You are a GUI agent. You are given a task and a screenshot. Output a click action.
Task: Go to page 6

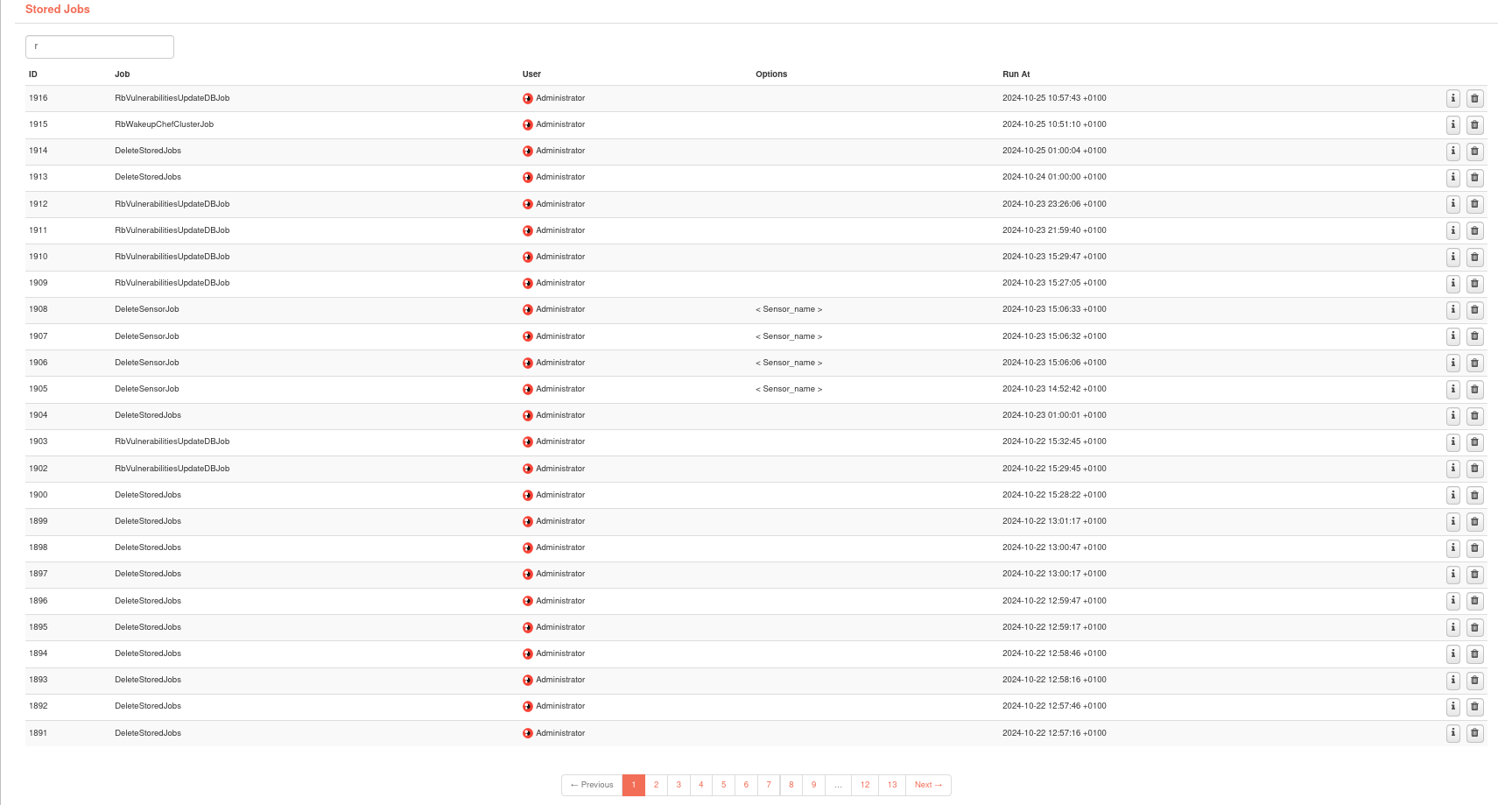746,785
